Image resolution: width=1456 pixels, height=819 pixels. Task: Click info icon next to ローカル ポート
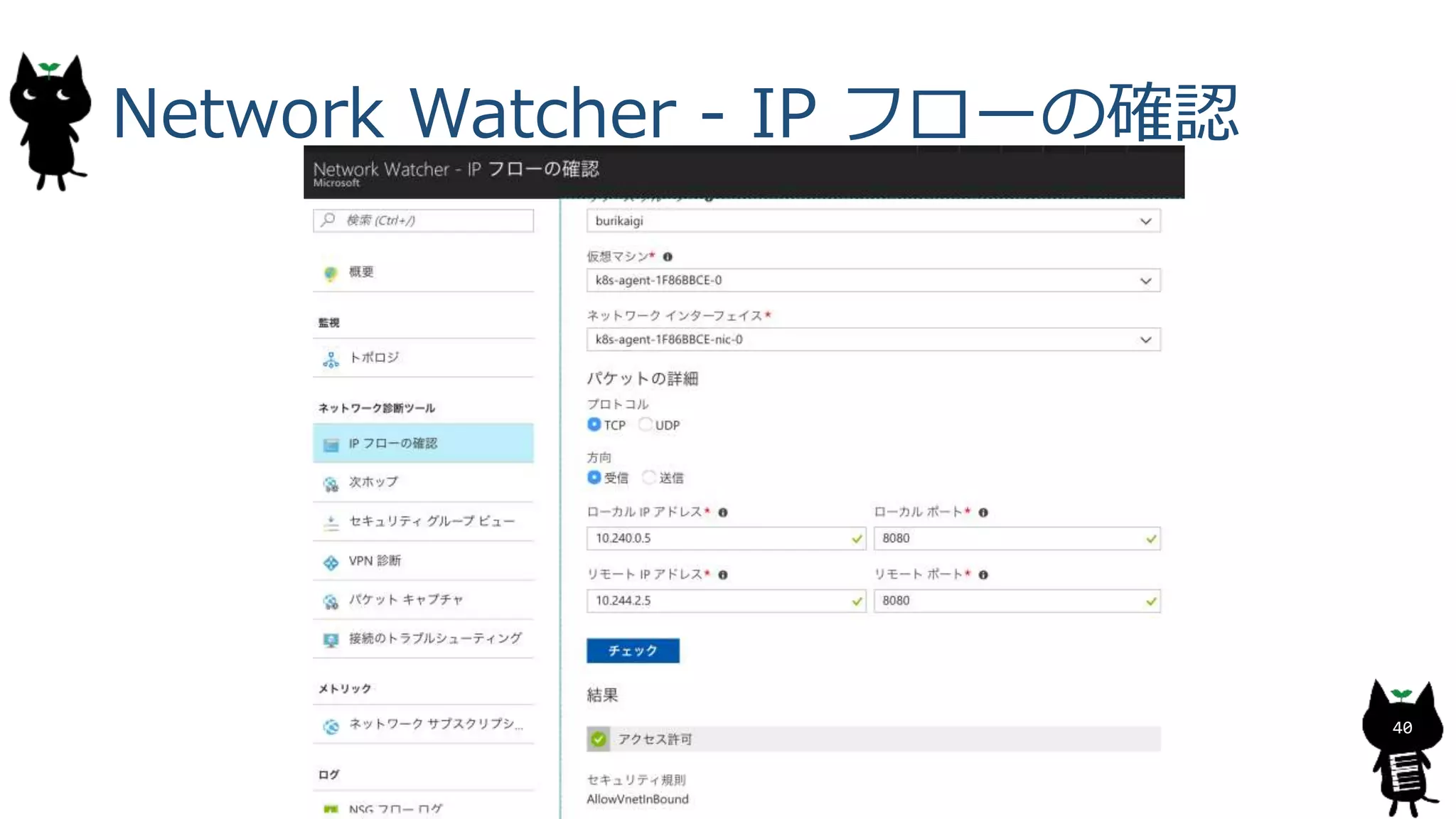pyautogui.click(x=983, y=512)
